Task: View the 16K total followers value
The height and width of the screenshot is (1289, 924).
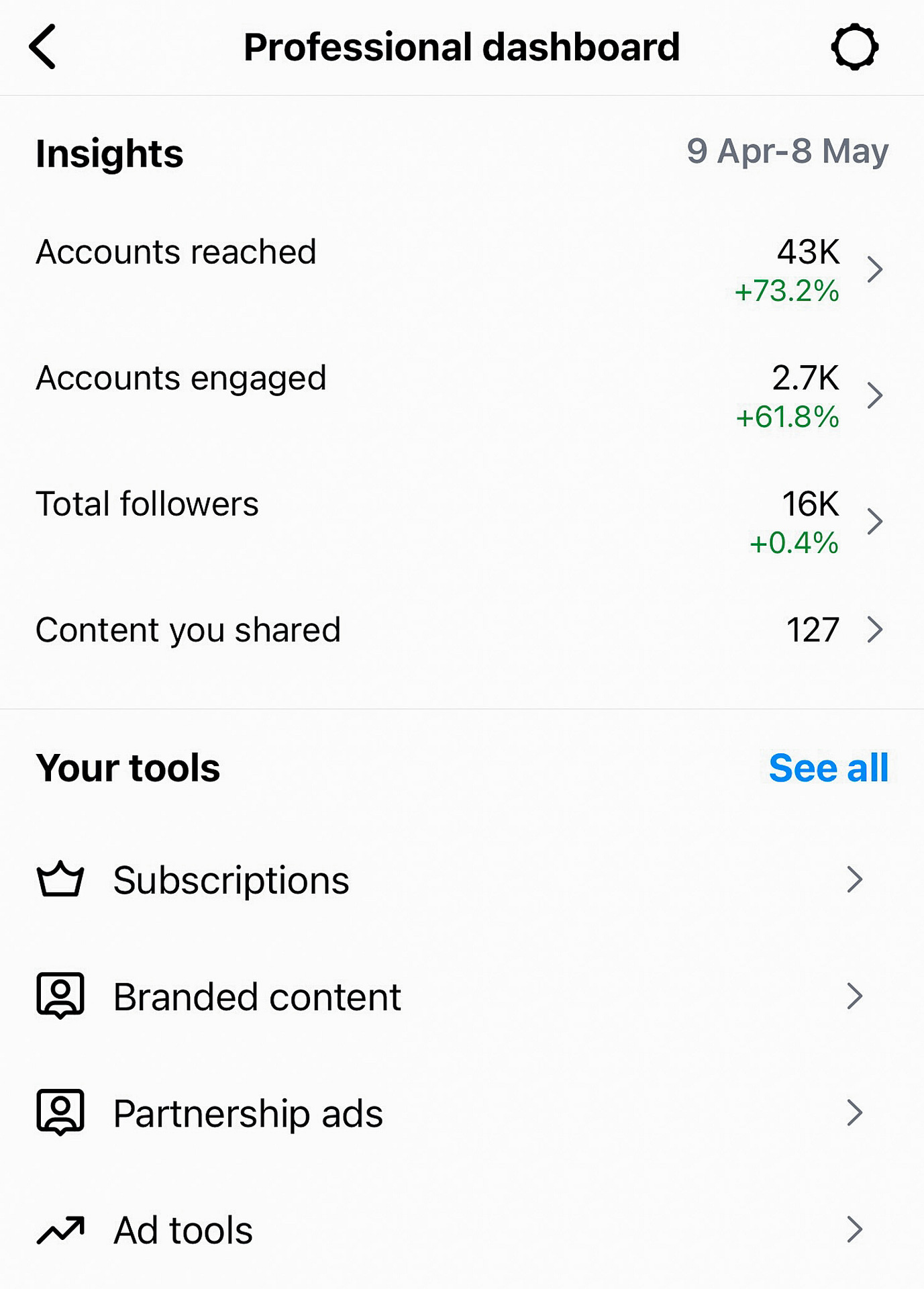Action: (811, 504)
